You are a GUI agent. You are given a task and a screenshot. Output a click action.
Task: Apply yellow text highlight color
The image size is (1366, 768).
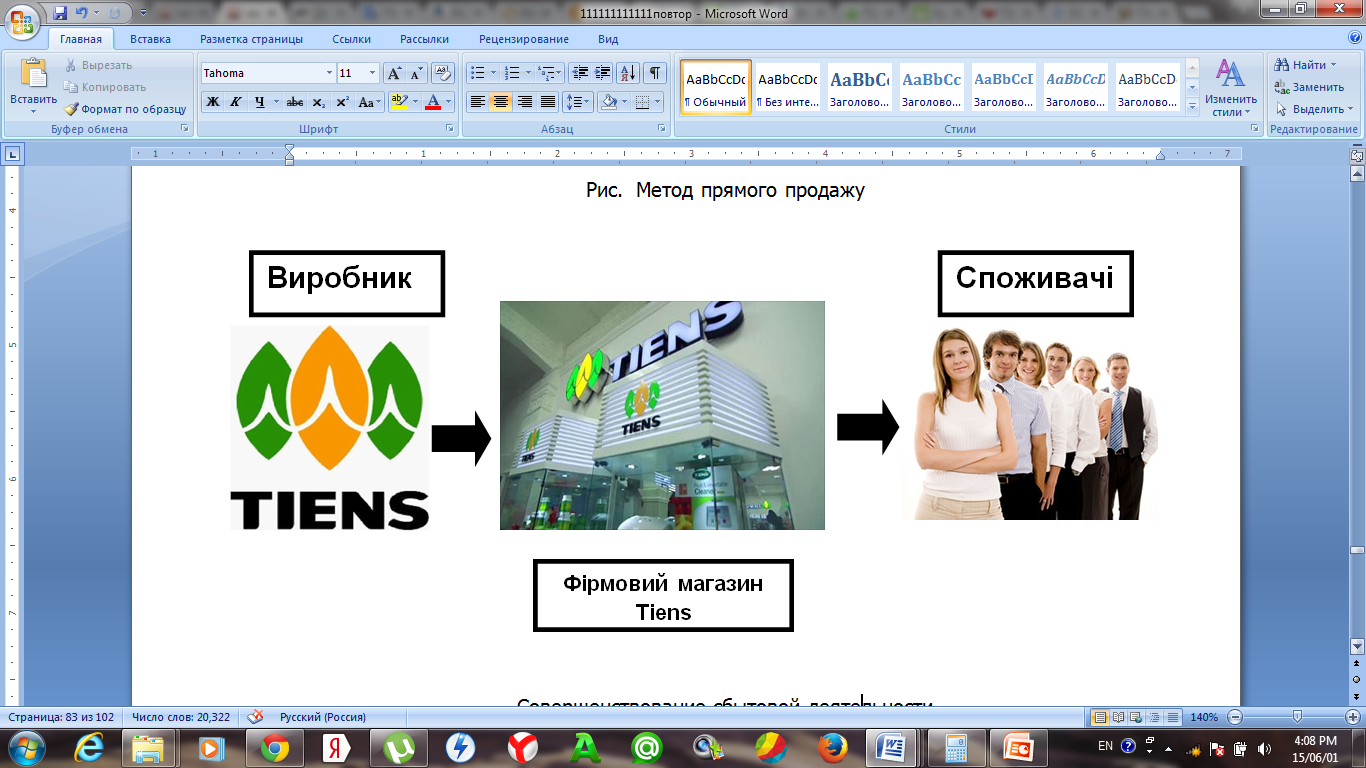399,102
